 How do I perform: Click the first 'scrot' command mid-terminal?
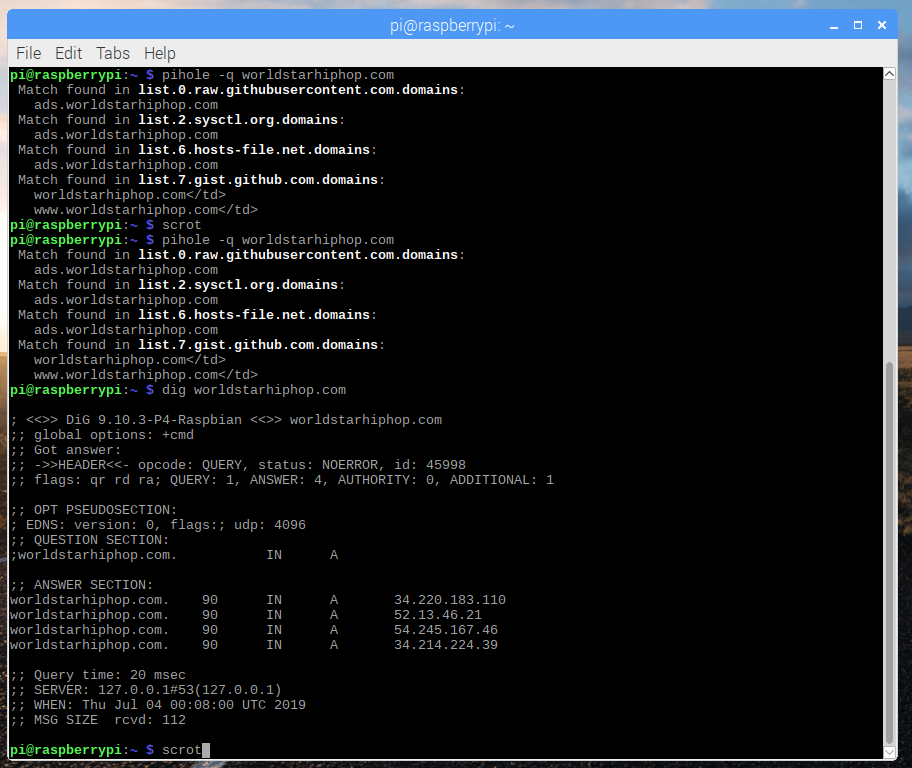click(x=181, y=225)
